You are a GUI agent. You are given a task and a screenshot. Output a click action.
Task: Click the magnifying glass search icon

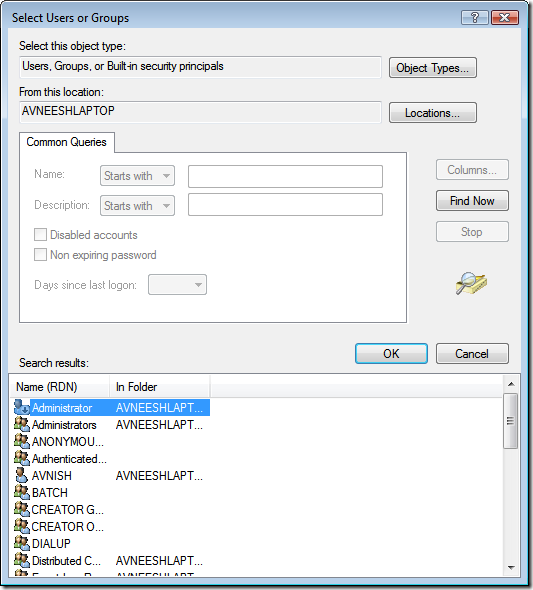(471, 283)
